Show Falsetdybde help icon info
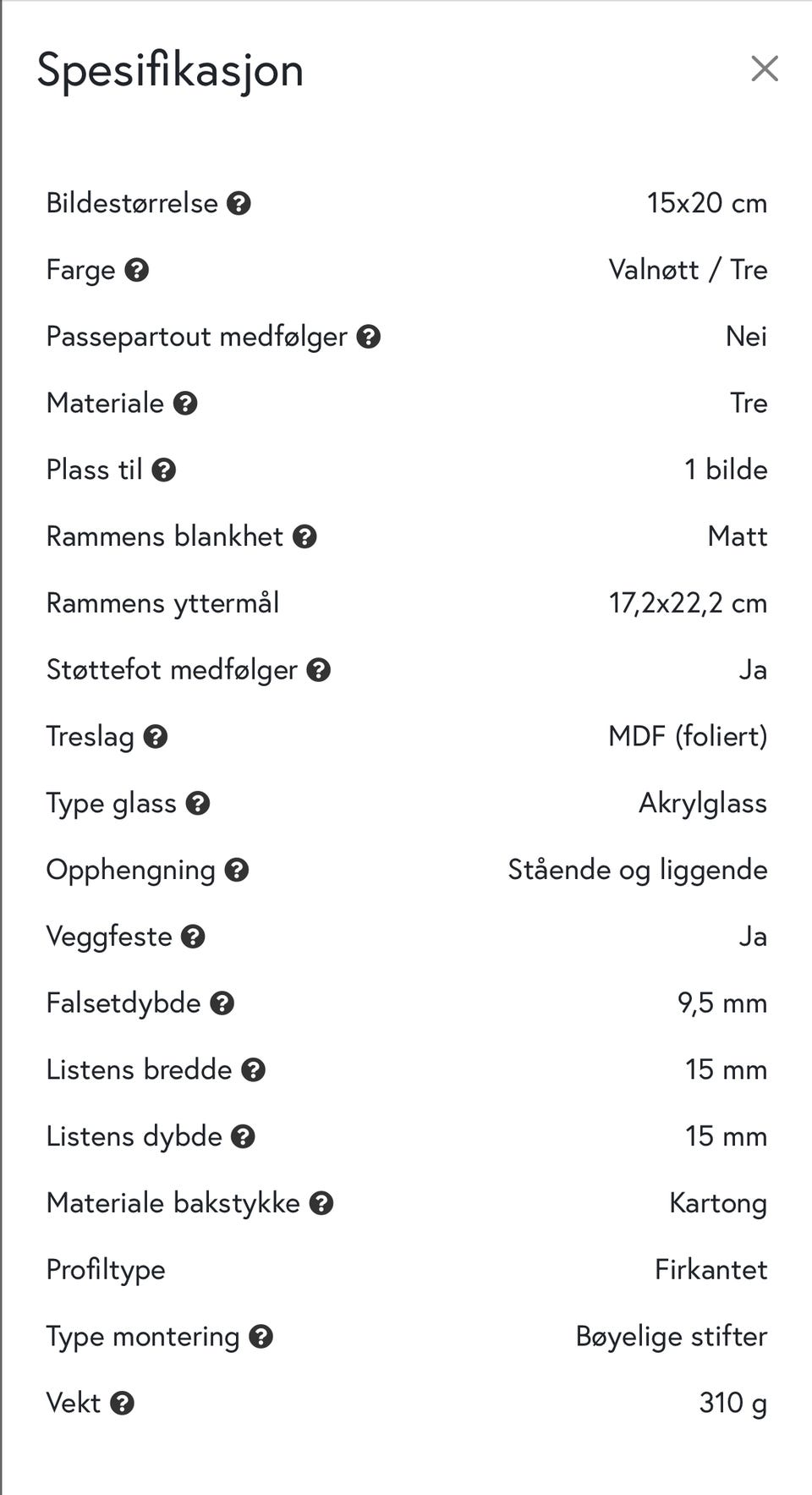Image resolution: width=812 pixels, height=1495 pixels. [222, 1003]
